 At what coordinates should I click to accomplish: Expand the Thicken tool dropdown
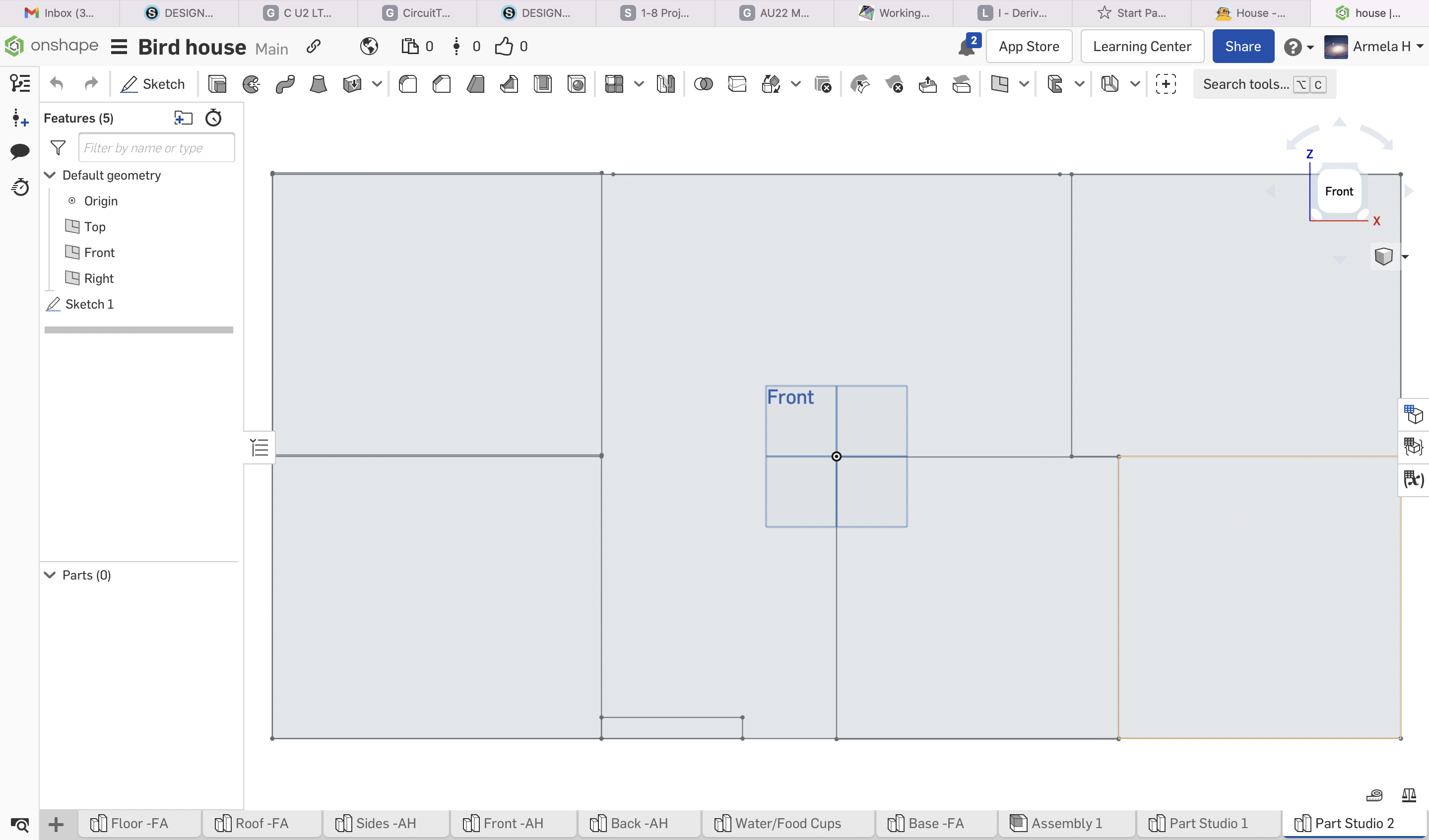click(378, 84)
